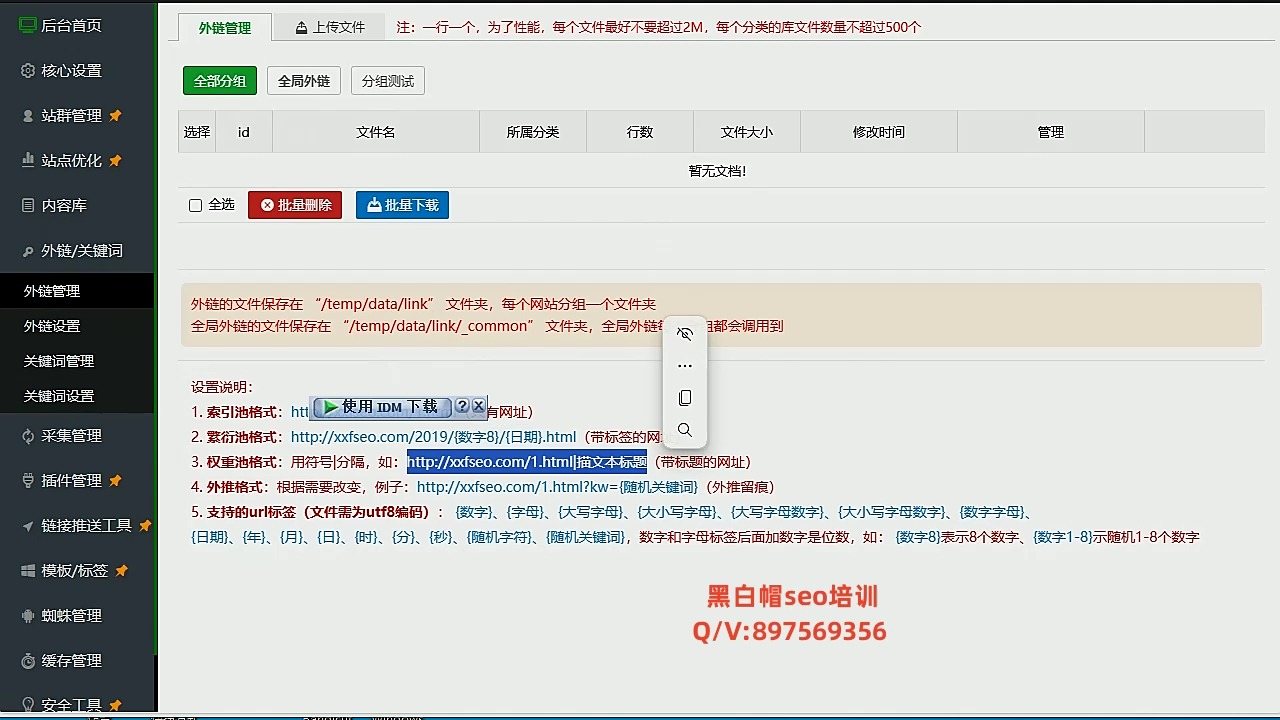Click the search magnifier in selection popup
Screen dimensions: 1280x720
(x=685, y=430)
